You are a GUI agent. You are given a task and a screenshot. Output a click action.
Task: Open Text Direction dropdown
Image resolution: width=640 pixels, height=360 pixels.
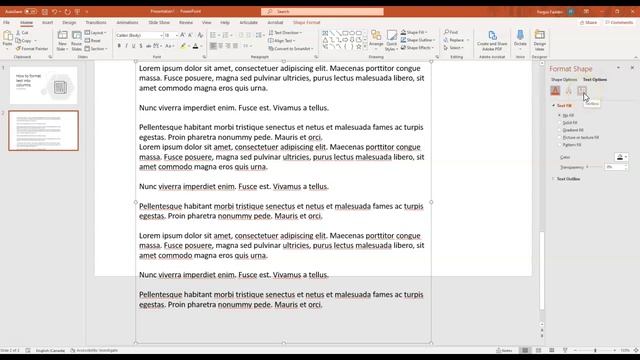pos(285,33)
